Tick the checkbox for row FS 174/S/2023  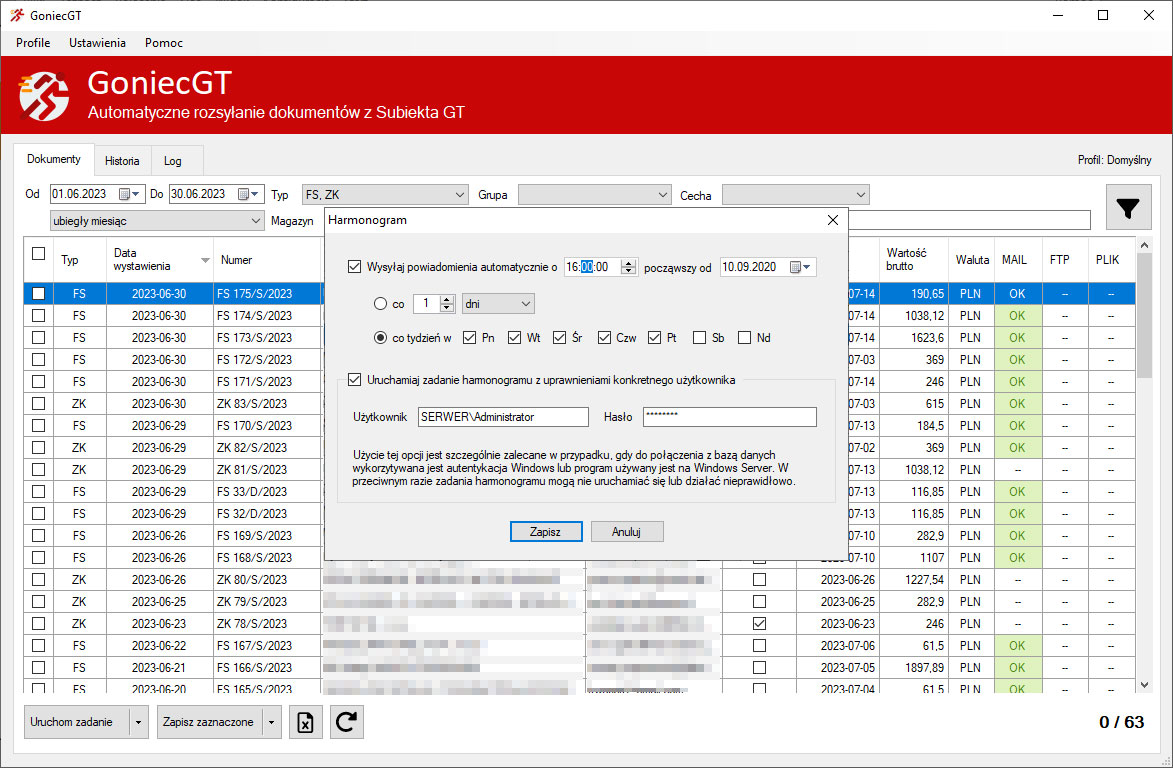click(x=39, y=316)
